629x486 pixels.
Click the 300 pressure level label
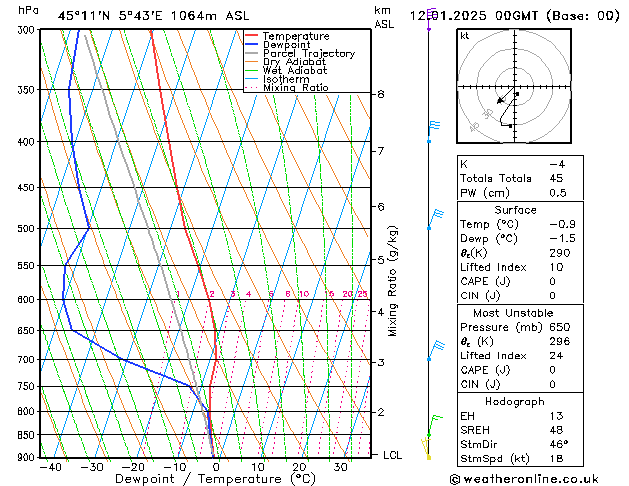(x=28, y=30)
